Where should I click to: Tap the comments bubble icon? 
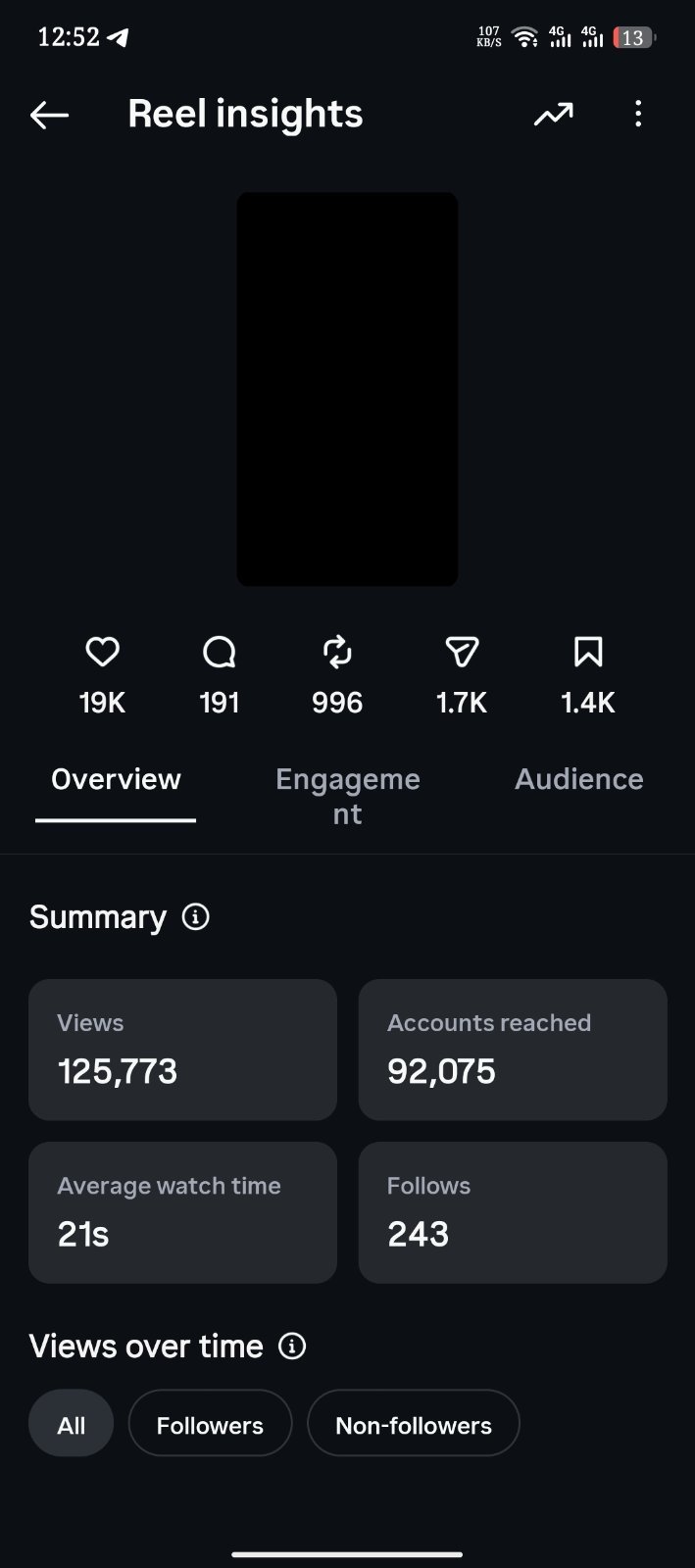click(220, 652)
